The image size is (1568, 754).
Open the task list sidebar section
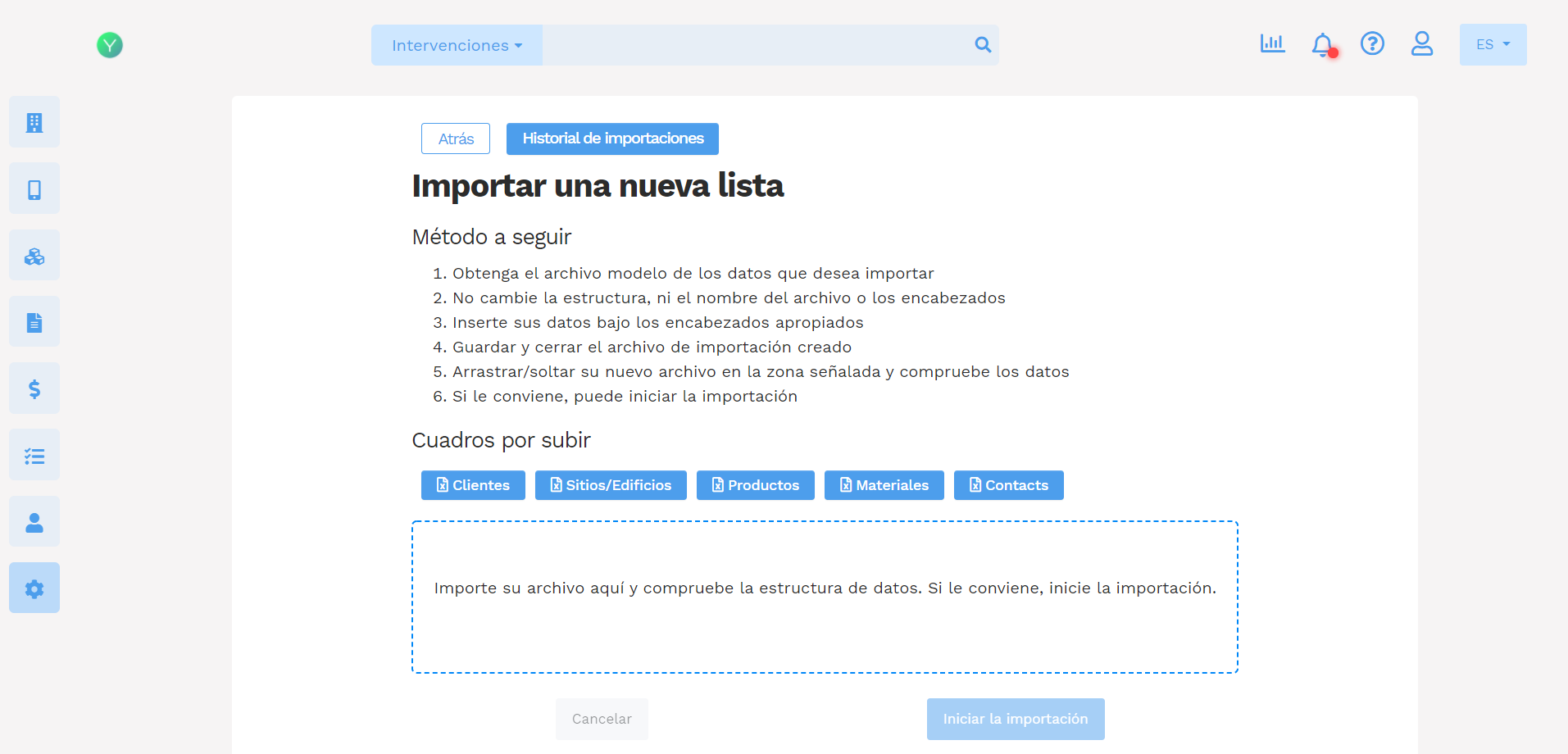pos(34,454)
